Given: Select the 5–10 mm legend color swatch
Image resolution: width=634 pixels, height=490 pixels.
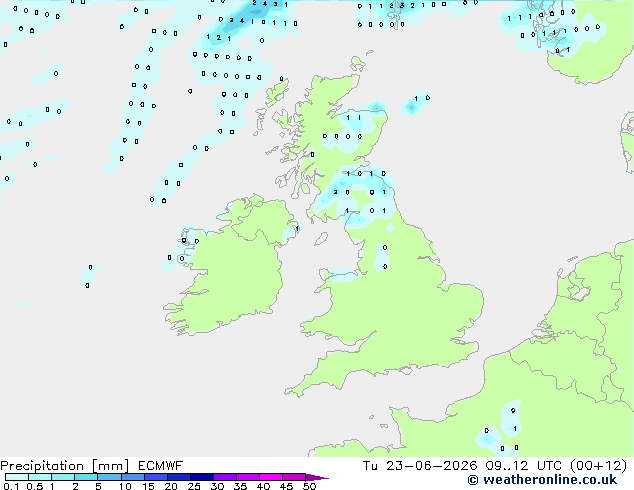Looking at the screenshot, I should (109, 477).
